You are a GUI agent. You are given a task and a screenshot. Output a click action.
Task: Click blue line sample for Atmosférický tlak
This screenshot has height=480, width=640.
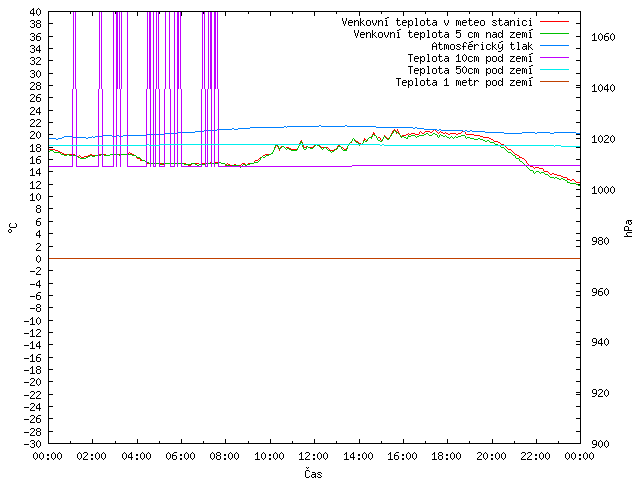(x=554, y=45)
